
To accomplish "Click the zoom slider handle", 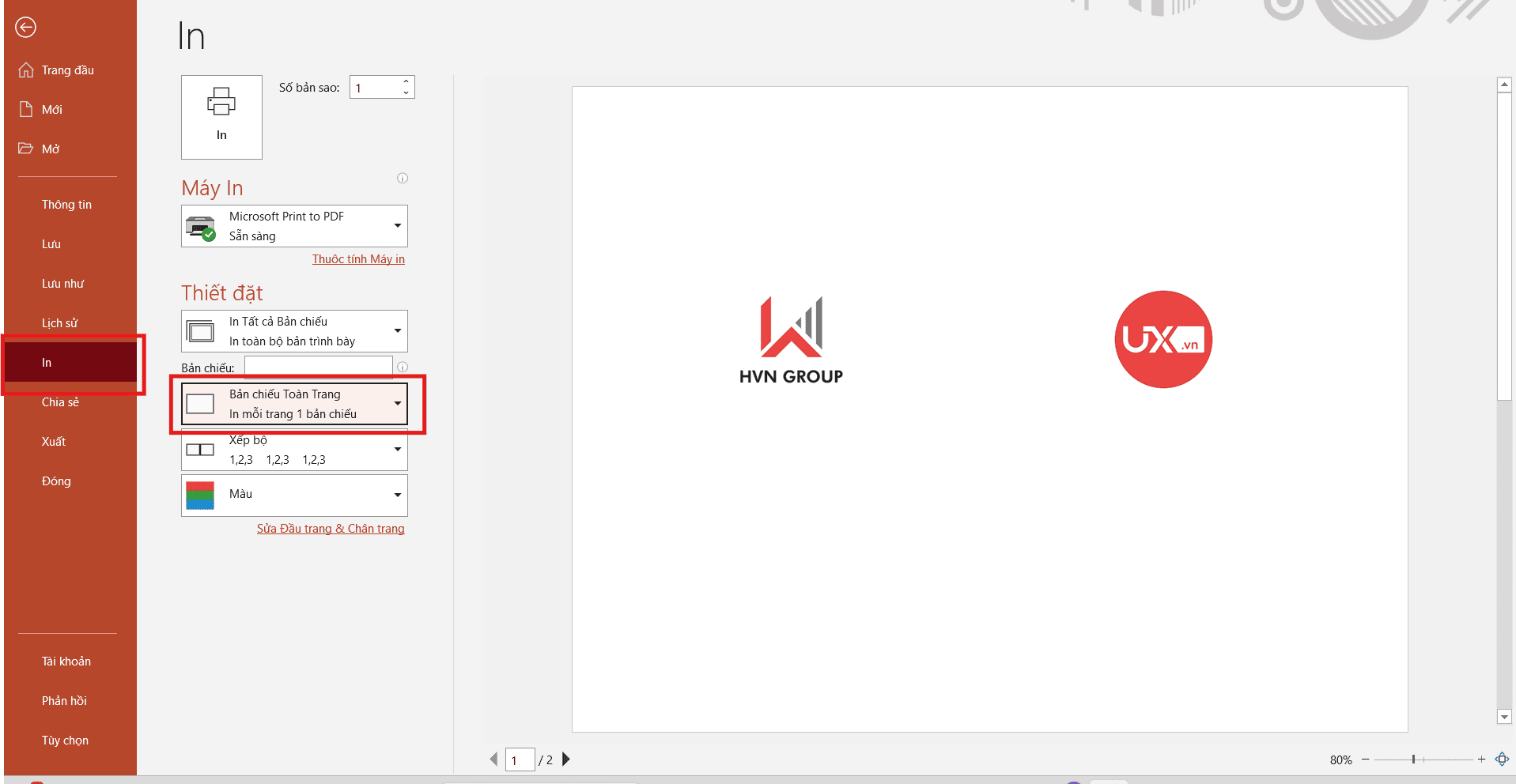I will (x=1413, y=759).
